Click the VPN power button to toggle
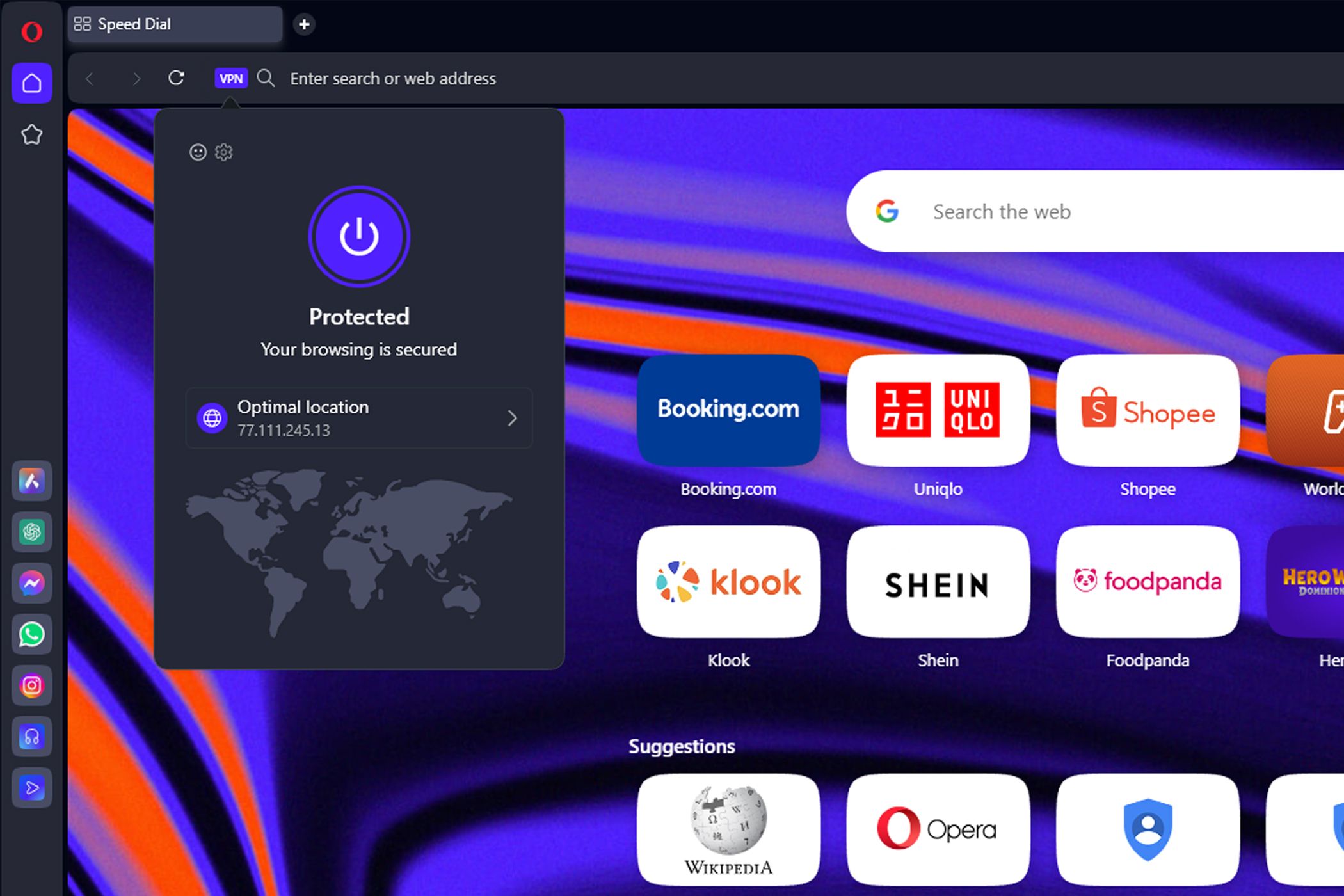1344x896 pixels. tap(359, 236)
